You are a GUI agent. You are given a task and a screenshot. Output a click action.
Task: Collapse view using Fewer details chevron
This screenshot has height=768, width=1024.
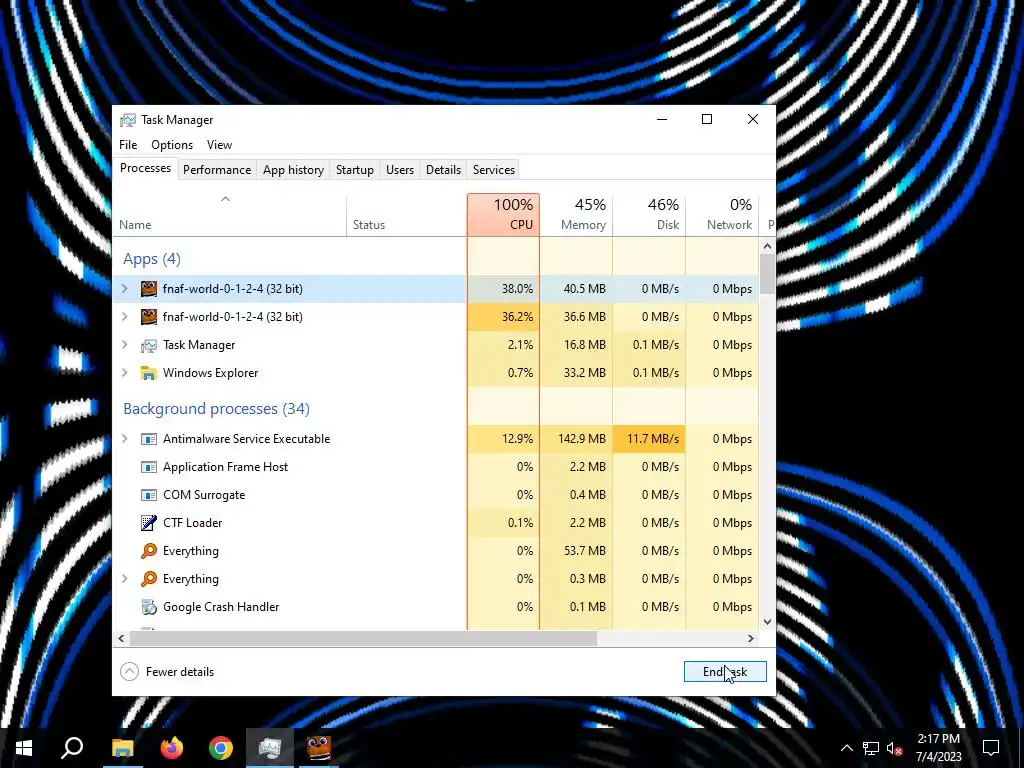[x=129, y=671]
